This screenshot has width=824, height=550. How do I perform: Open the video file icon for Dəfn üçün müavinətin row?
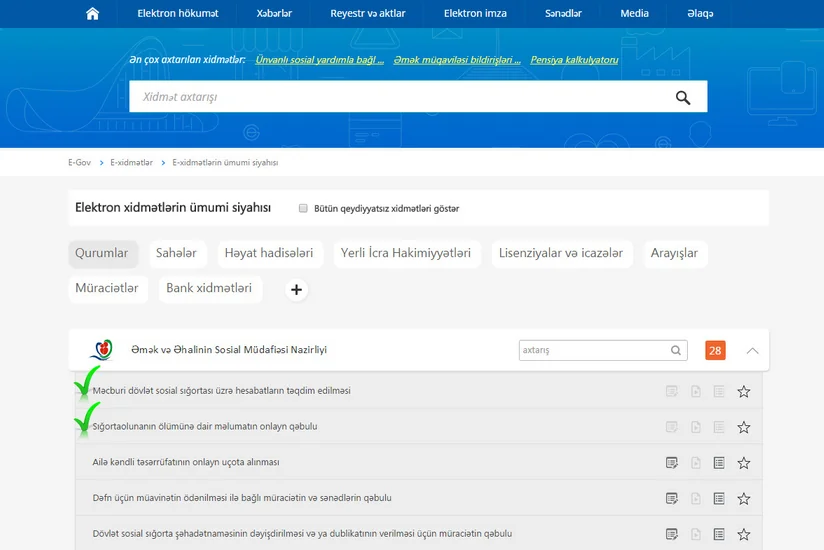696,499
